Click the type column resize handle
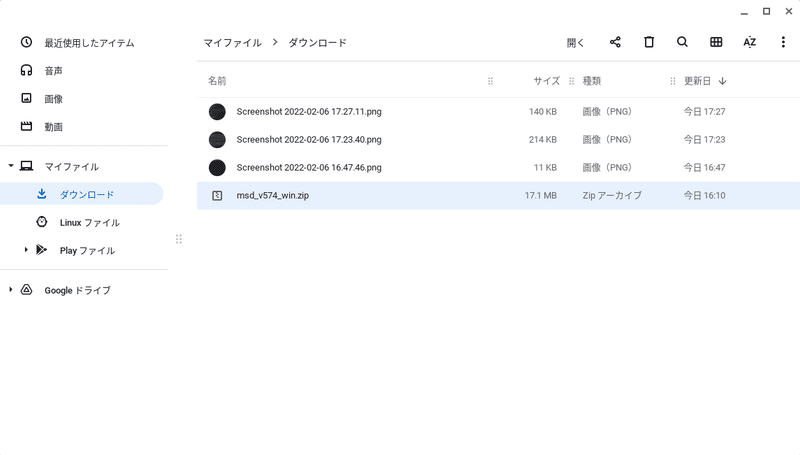This screenshot has width=800, height=455. [x=673, y=81]
